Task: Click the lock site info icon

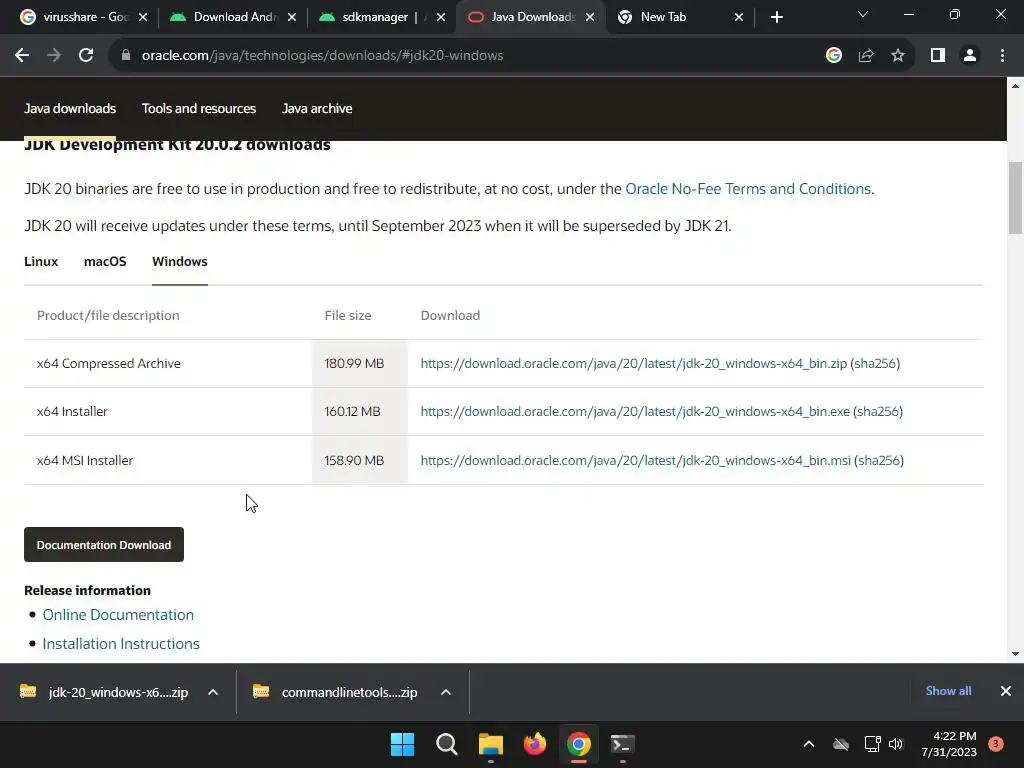Action: pyautogui.click(x=126, y=56)
